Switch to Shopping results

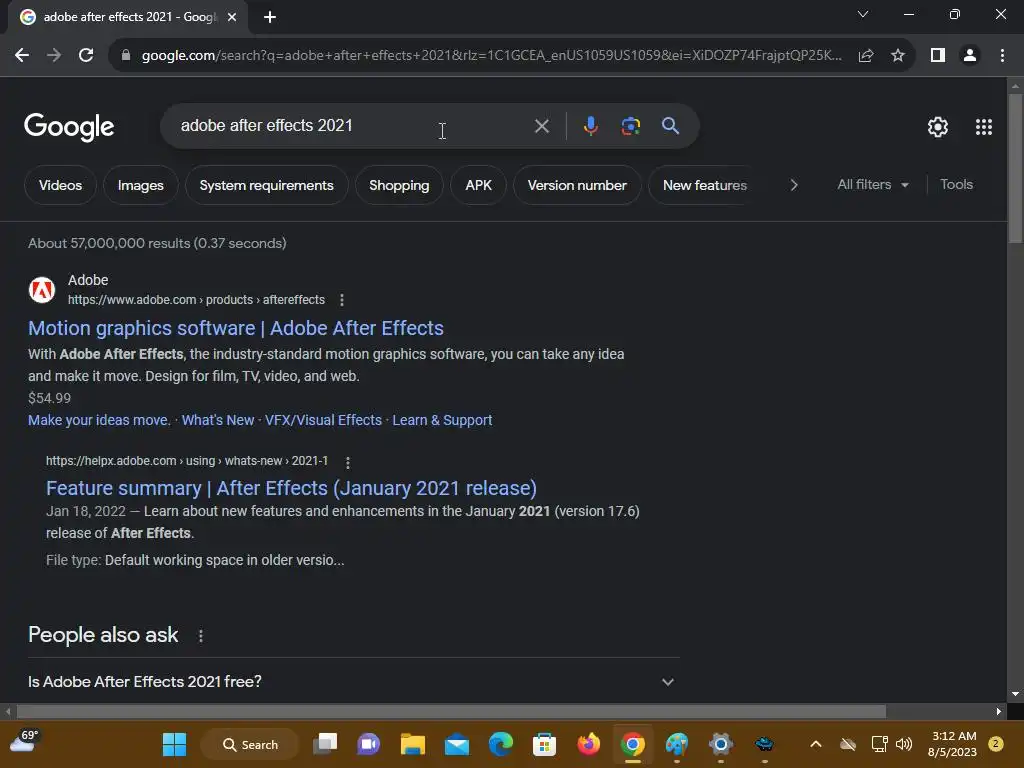coord(399,185)
